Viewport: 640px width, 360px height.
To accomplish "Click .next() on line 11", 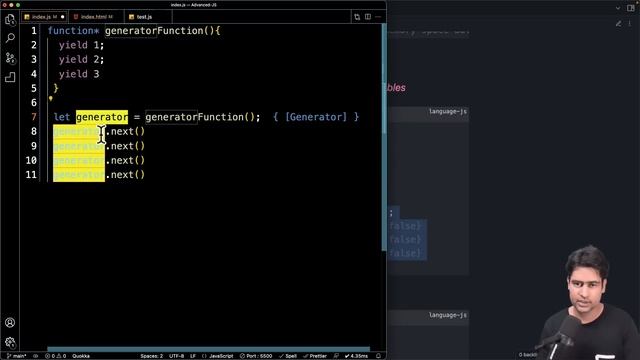I will point(125,175).
